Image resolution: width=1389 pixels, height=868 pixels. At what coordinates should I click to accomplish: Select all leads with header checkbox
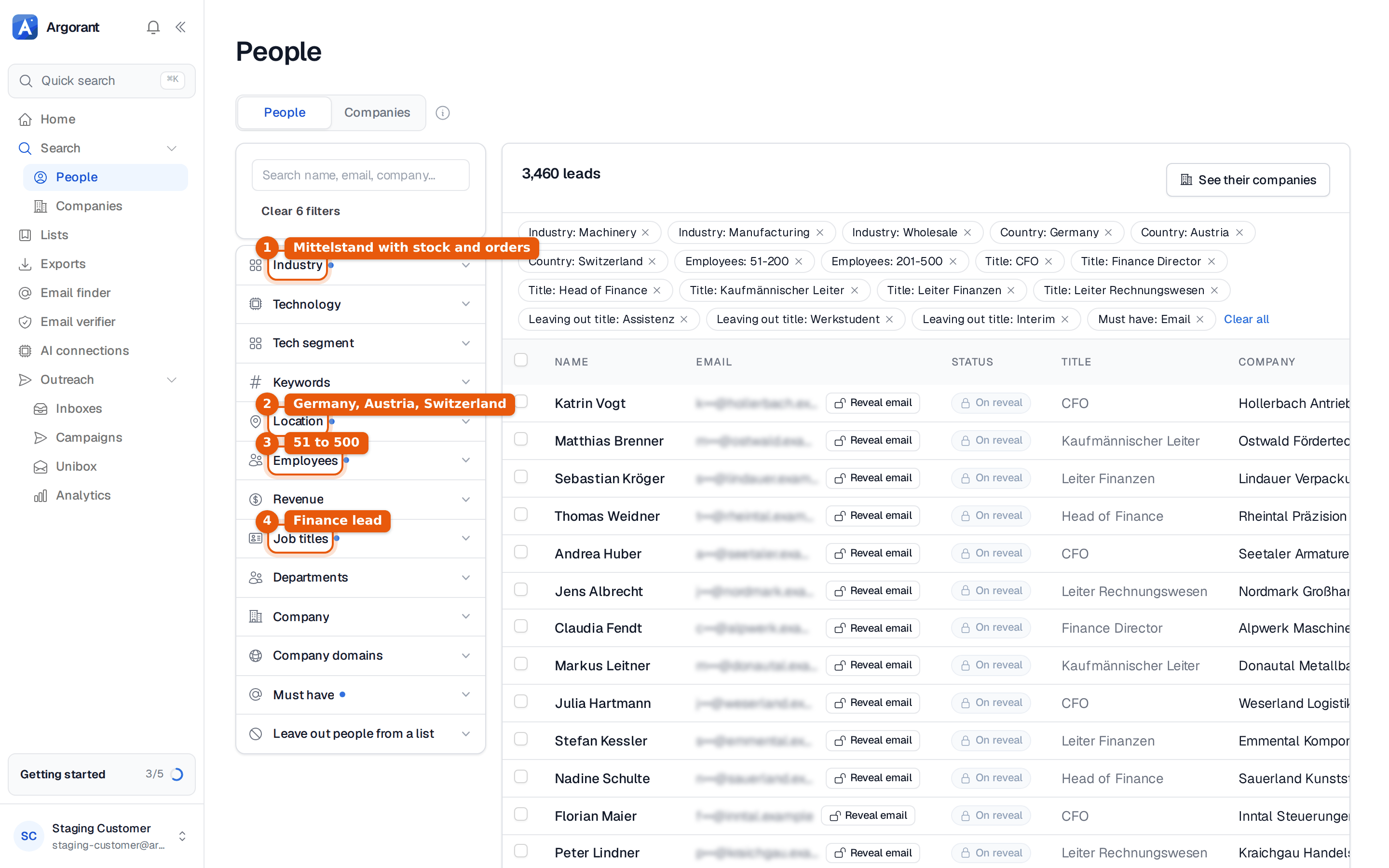520,360
